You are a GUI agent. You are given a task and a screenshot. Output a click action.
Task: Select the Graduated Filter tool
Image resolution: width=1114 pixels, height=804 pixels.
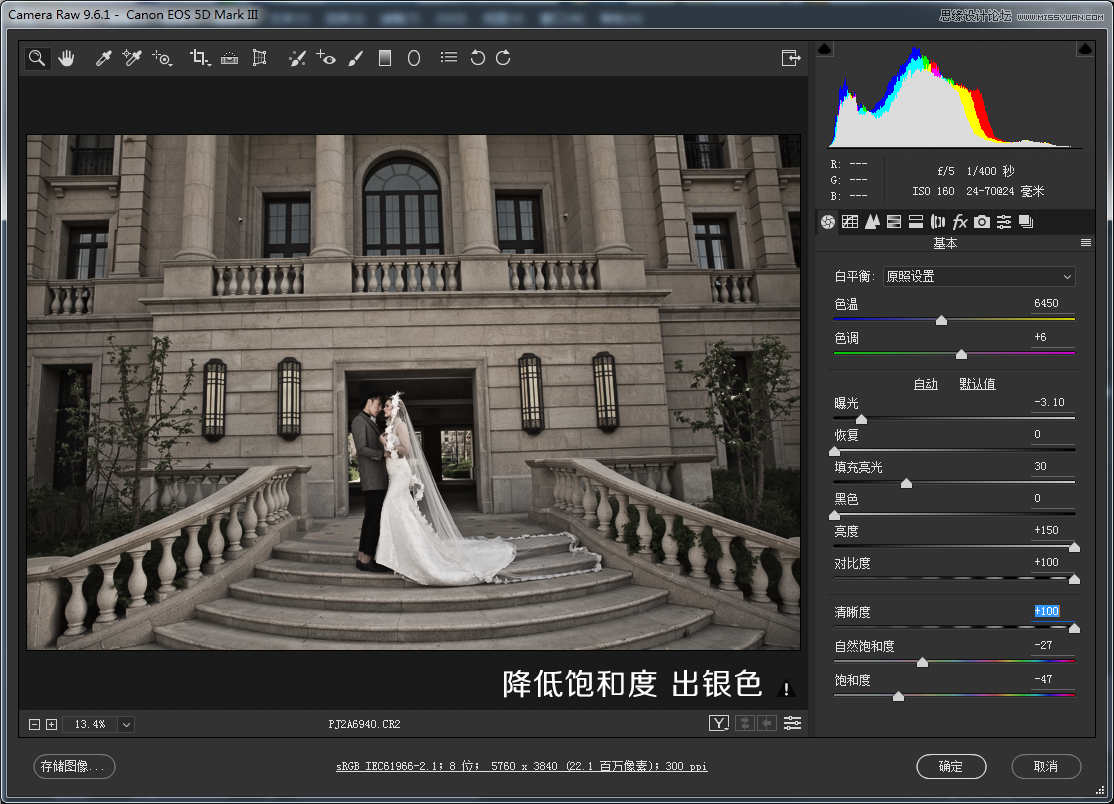pos(384,58)
